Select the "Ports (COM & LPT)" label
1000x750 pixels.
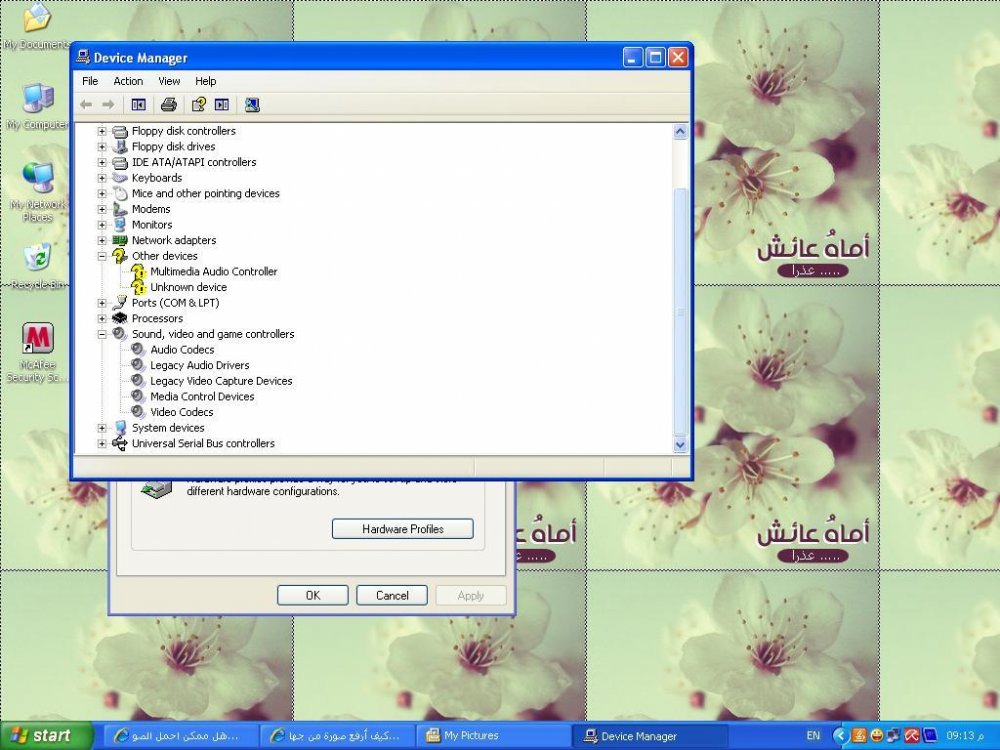click(175, 303)
